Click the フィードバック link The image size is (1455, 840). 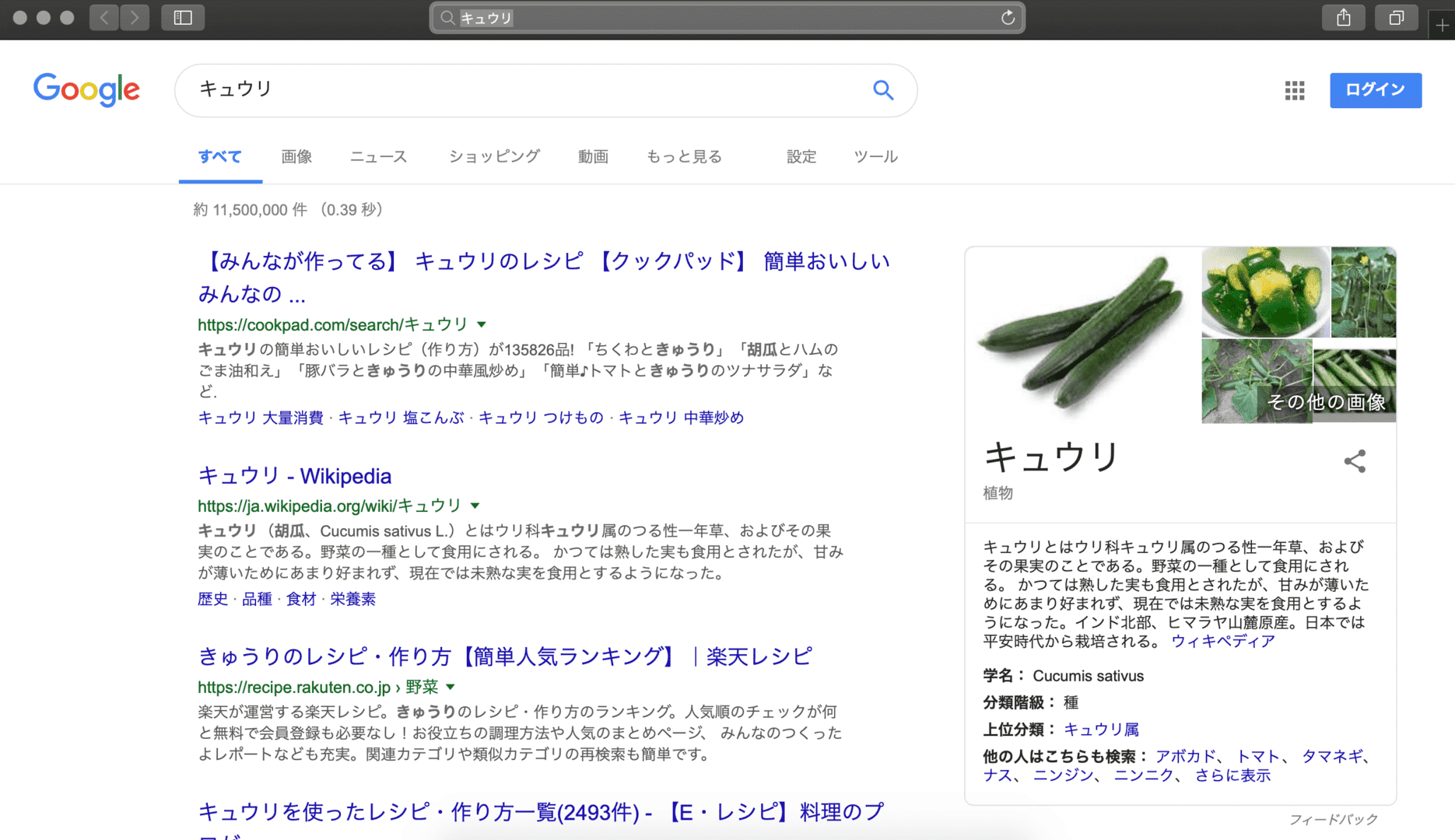[x=1333, y=819]
